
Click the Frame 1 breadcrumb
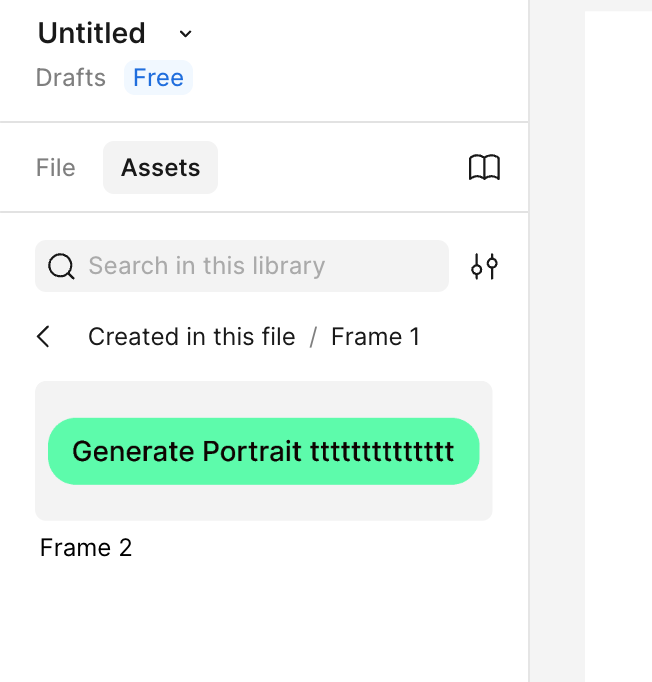tap(375, 337)
